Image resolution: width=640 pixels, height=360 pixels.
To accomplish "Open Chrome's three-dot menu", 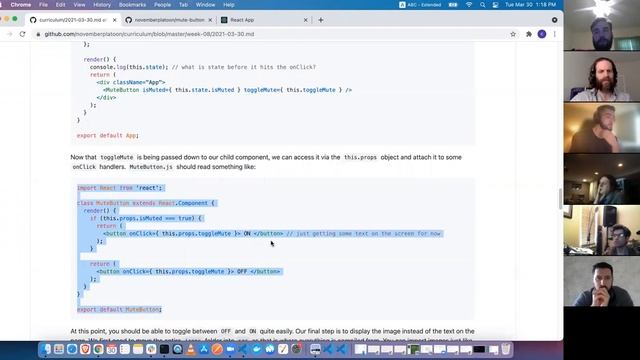I will [555, 34].
